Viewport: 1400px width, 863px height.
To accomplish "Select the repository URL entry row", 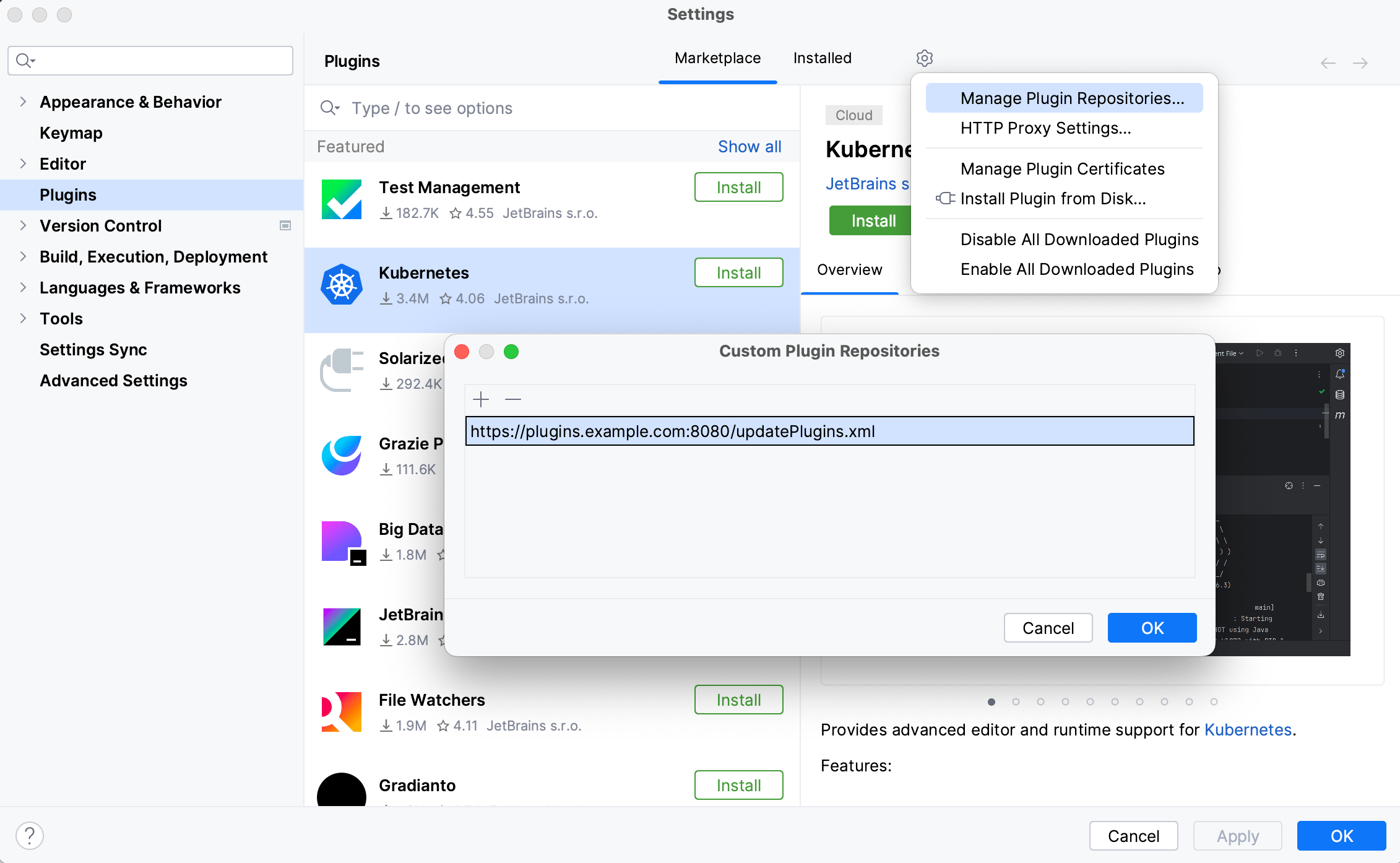I will pos(829,432).
